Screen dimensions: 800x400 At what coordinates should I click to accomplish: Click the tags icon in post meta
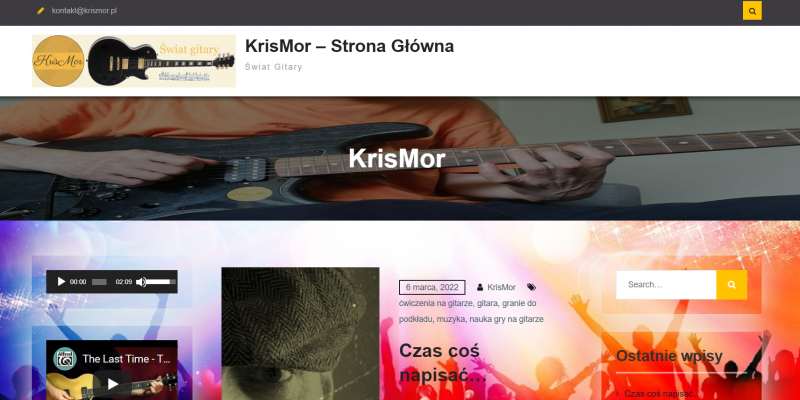click(x=532, y=287)
